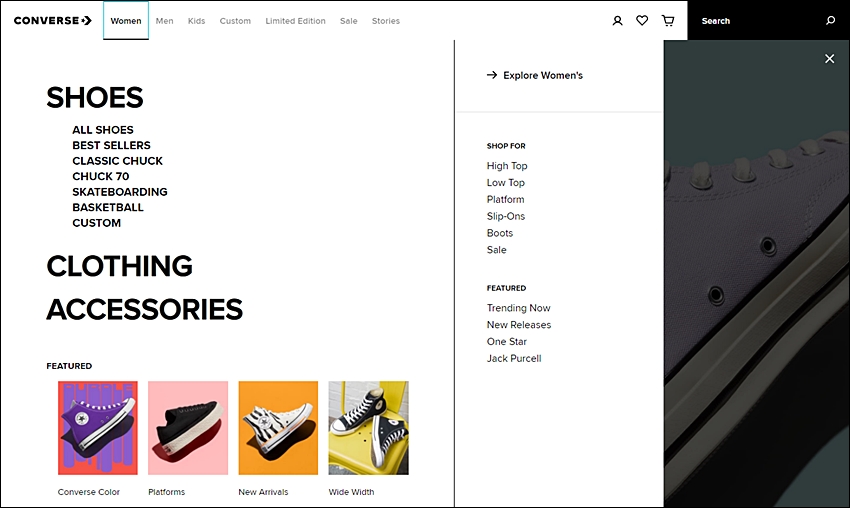The width and height of the screenshot is (850, 508).
Task: Click the search magnifier icon
Action: 830,21
